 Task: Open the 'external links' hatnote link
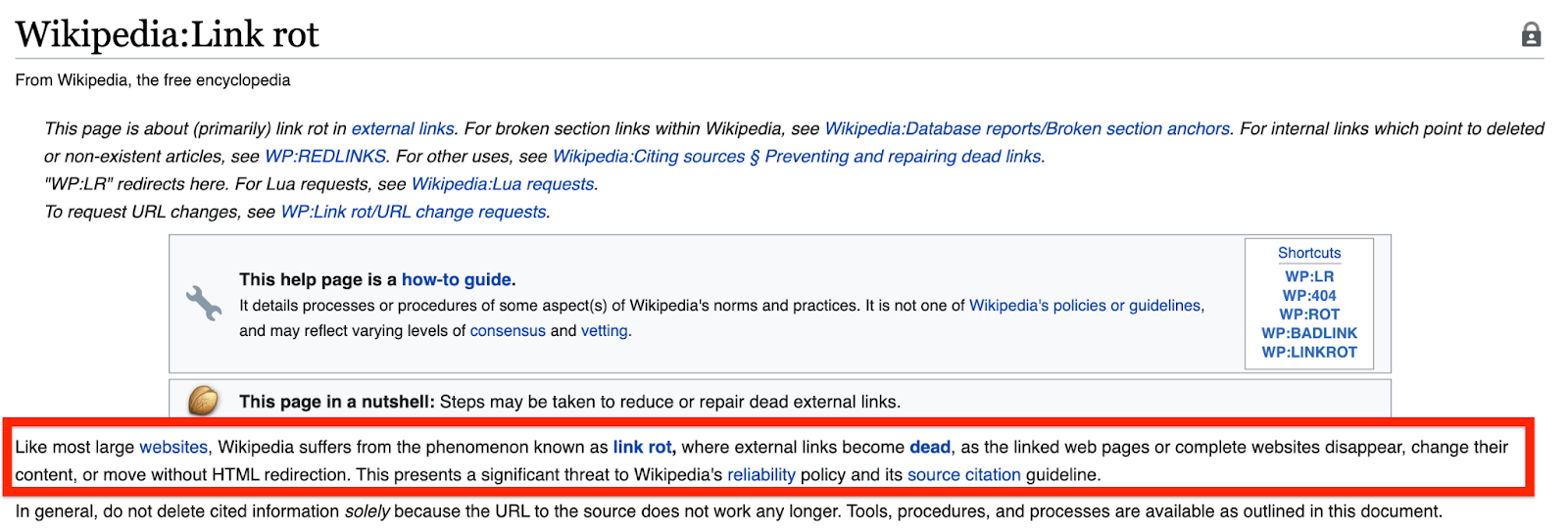coord(403,128)
